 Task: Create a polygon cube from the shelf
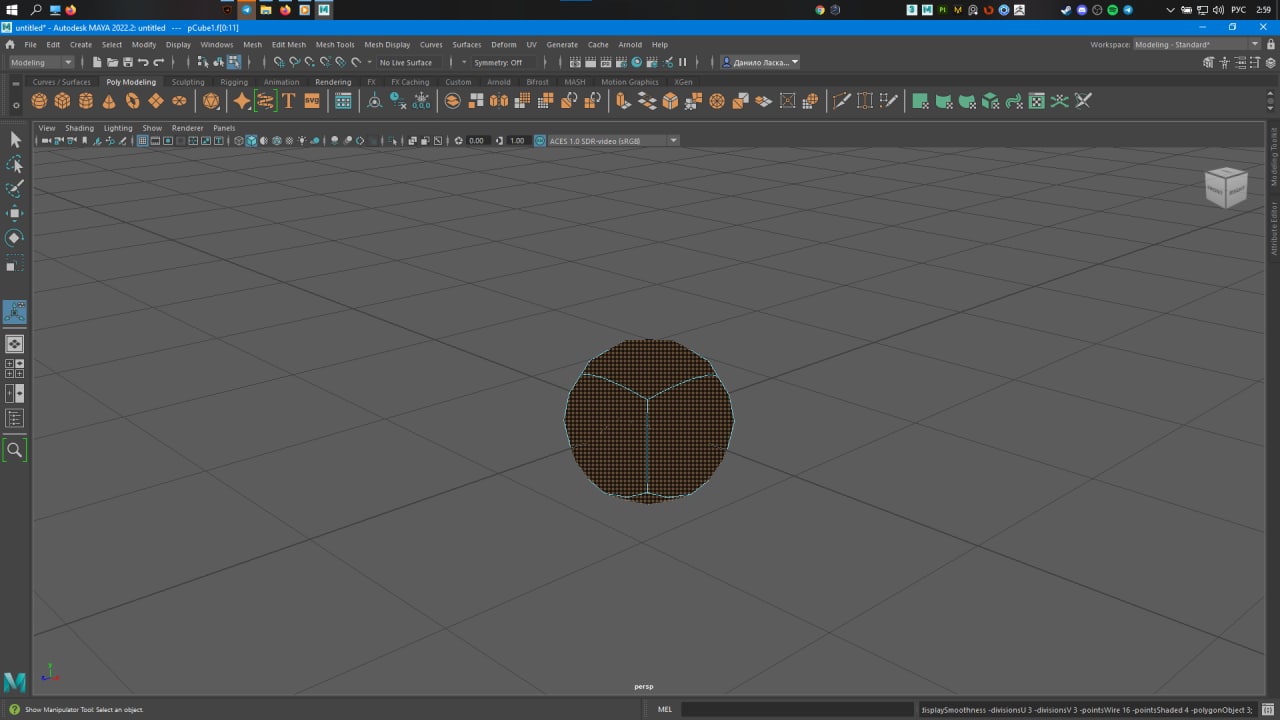(62, 101)
